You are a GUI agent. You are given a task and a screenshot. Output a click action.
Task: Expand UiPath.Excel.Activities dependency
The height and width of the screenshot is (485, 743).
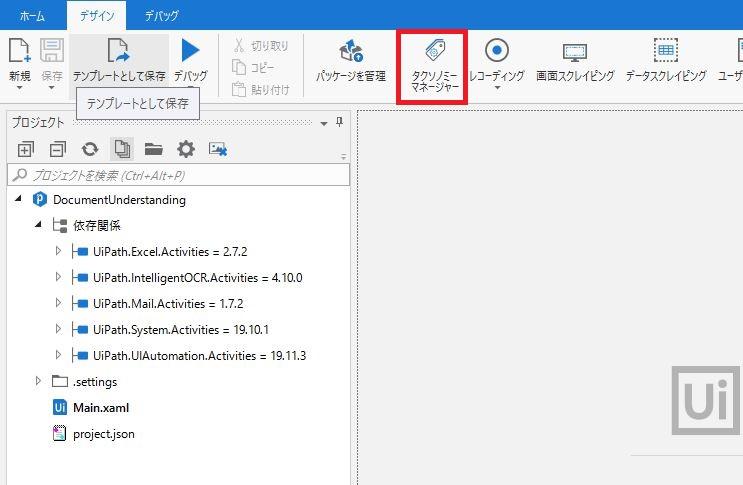point(58,251)
